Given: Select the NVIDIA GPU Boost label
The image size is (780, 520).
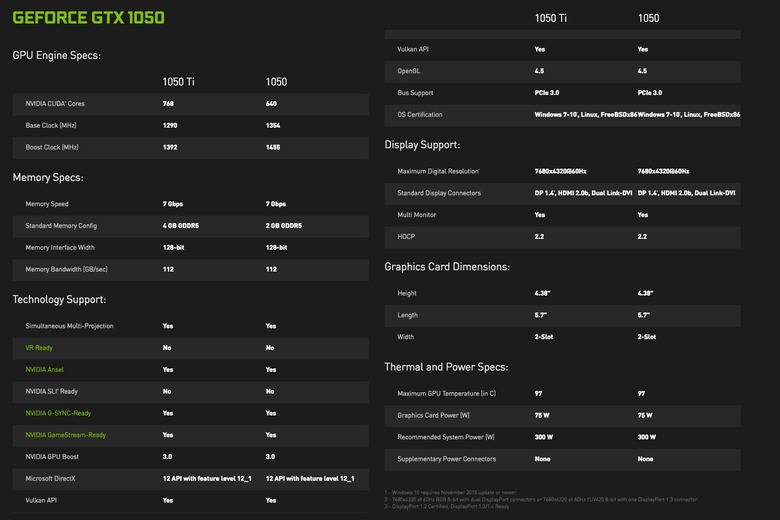Looking at the screenshot, I should (52, 457).
